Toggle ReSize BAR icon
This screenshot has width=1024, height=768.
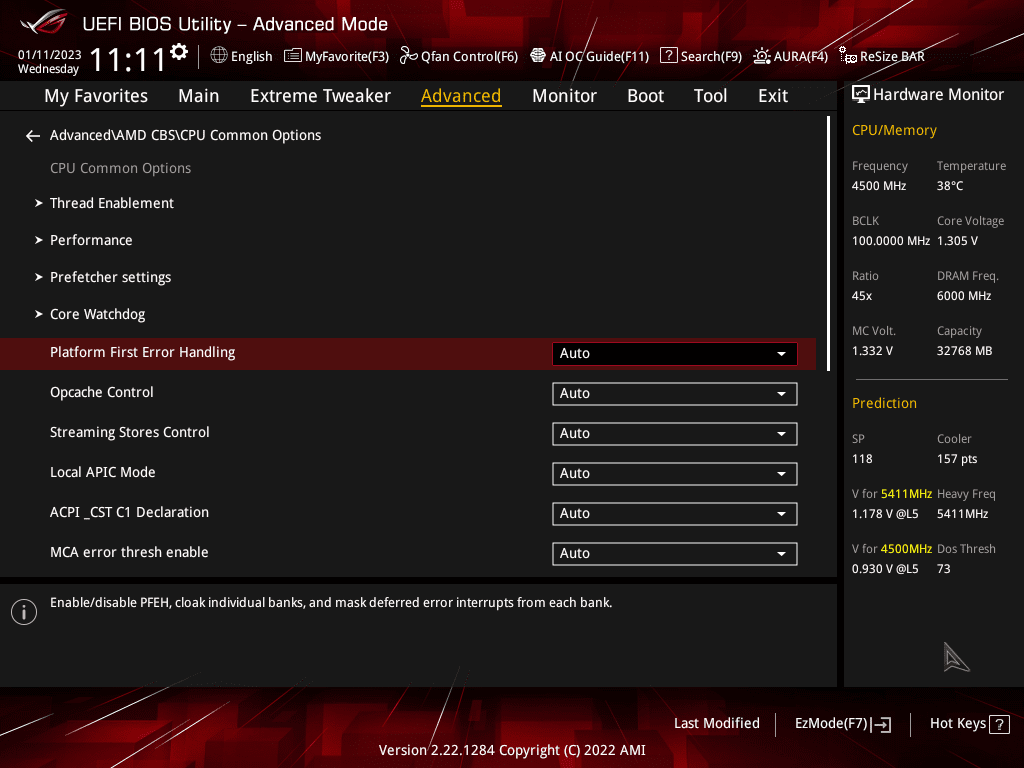(x=848, y=56)
